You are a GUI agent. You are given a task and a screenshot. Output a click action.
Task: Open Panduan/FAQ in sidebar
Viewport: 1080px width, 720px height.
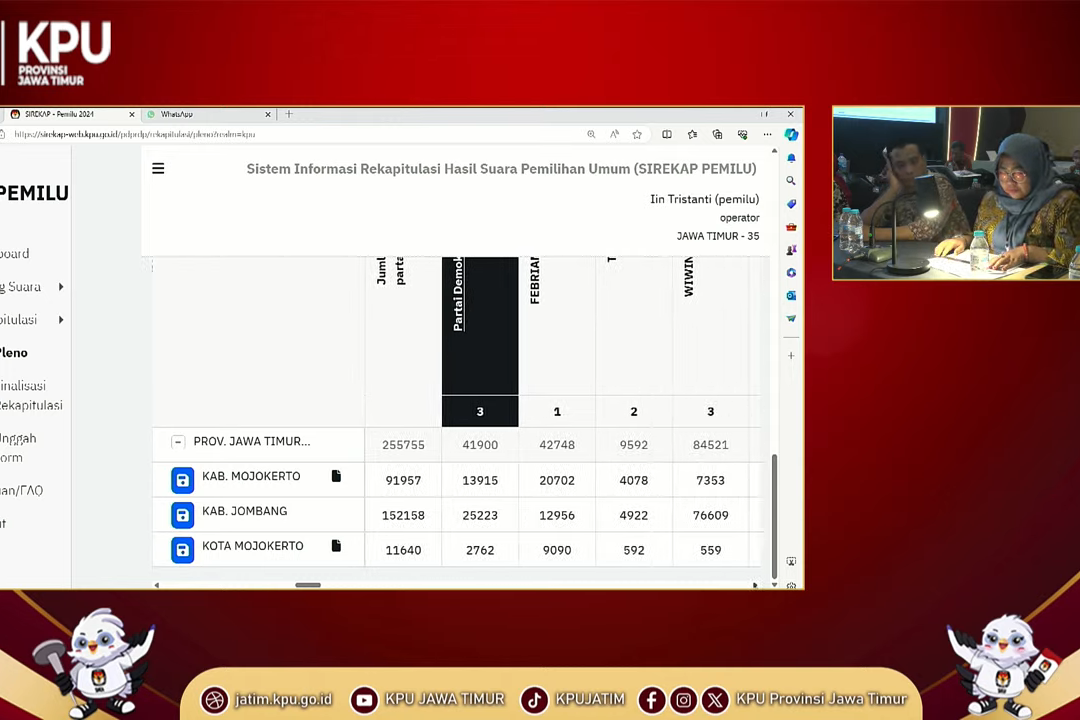pyautogui.click(x=21, y=491)
